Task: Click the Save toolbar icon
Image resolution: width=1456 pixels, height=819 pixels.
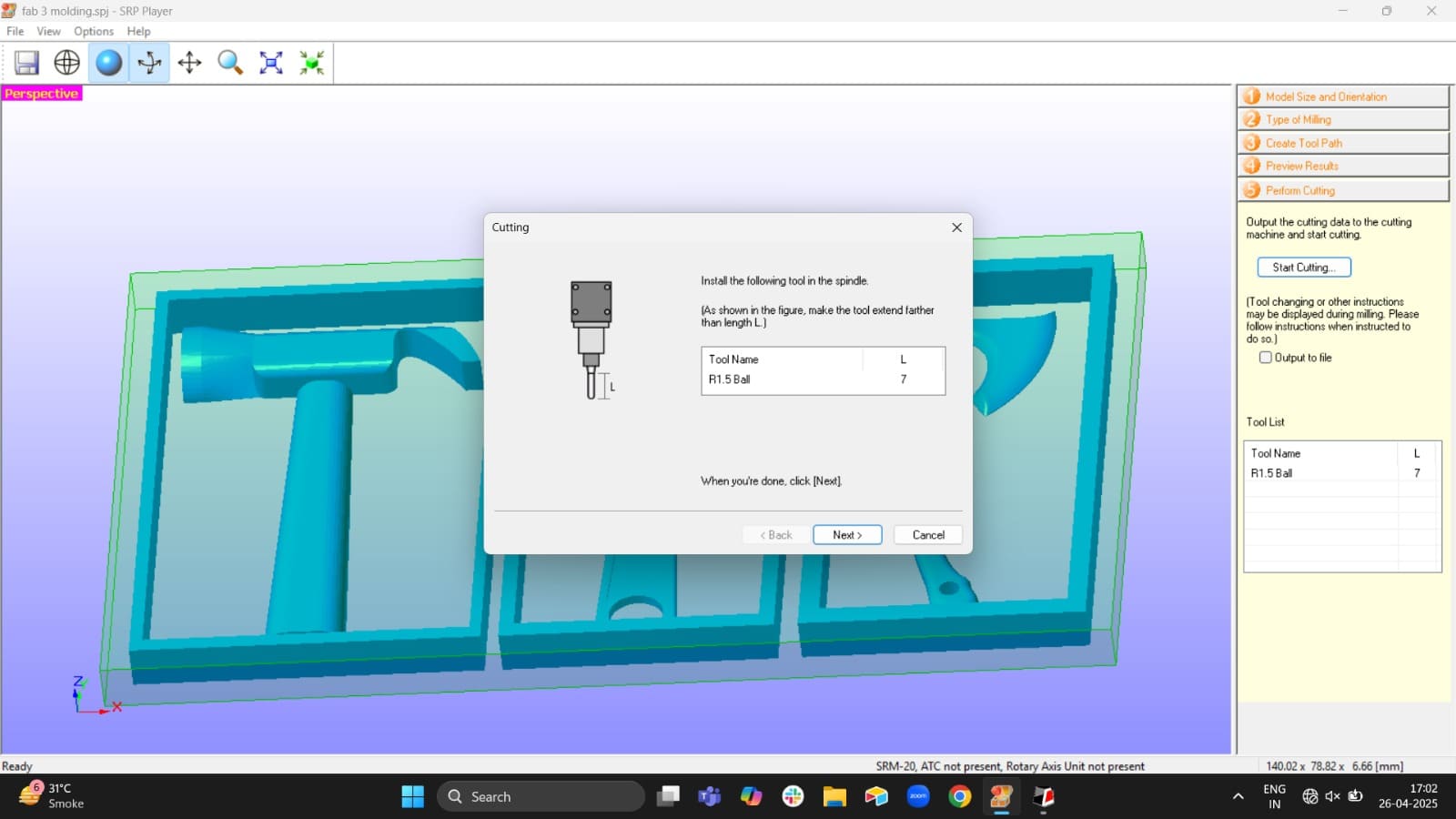Action: point(27,63)
